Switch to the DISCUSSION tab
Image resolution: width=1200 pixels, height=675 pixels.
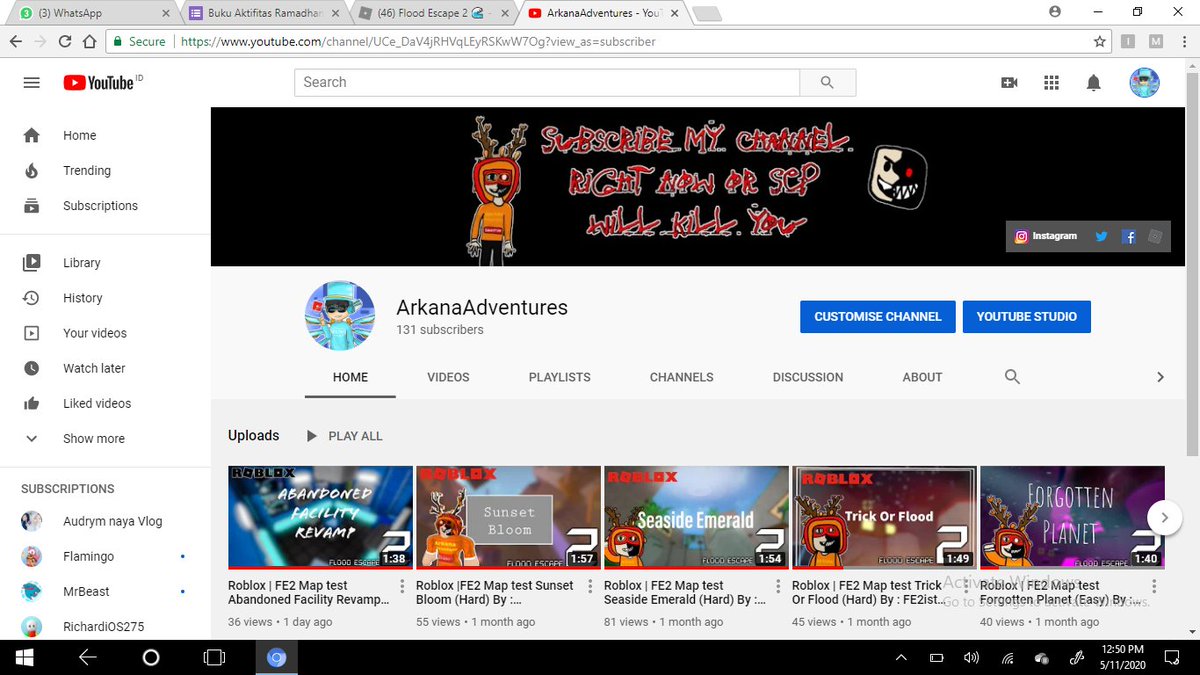point(808,377)
